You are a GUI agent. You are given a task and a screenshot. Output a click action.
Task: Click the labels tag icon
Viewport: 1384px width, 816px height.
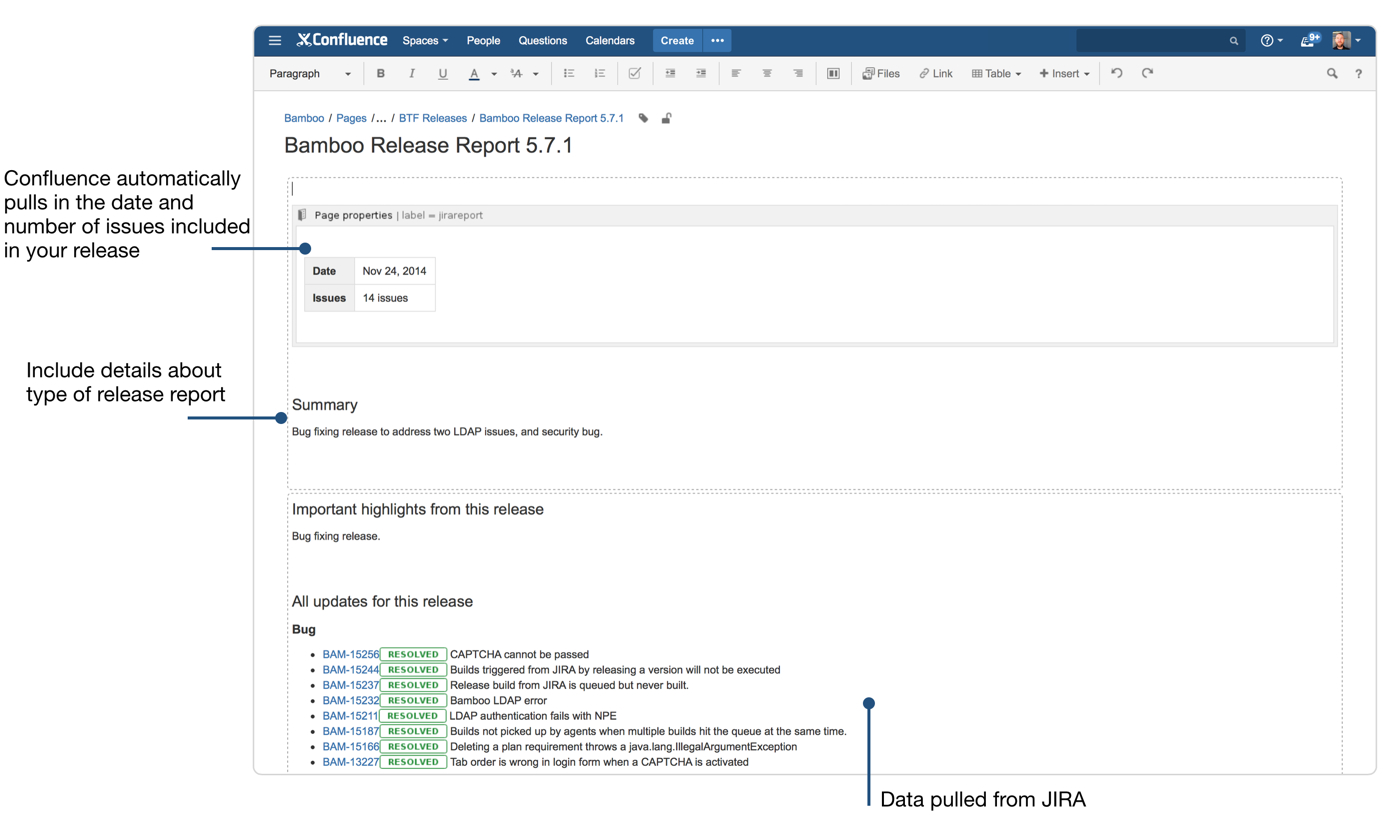click(x=643, y=118)
